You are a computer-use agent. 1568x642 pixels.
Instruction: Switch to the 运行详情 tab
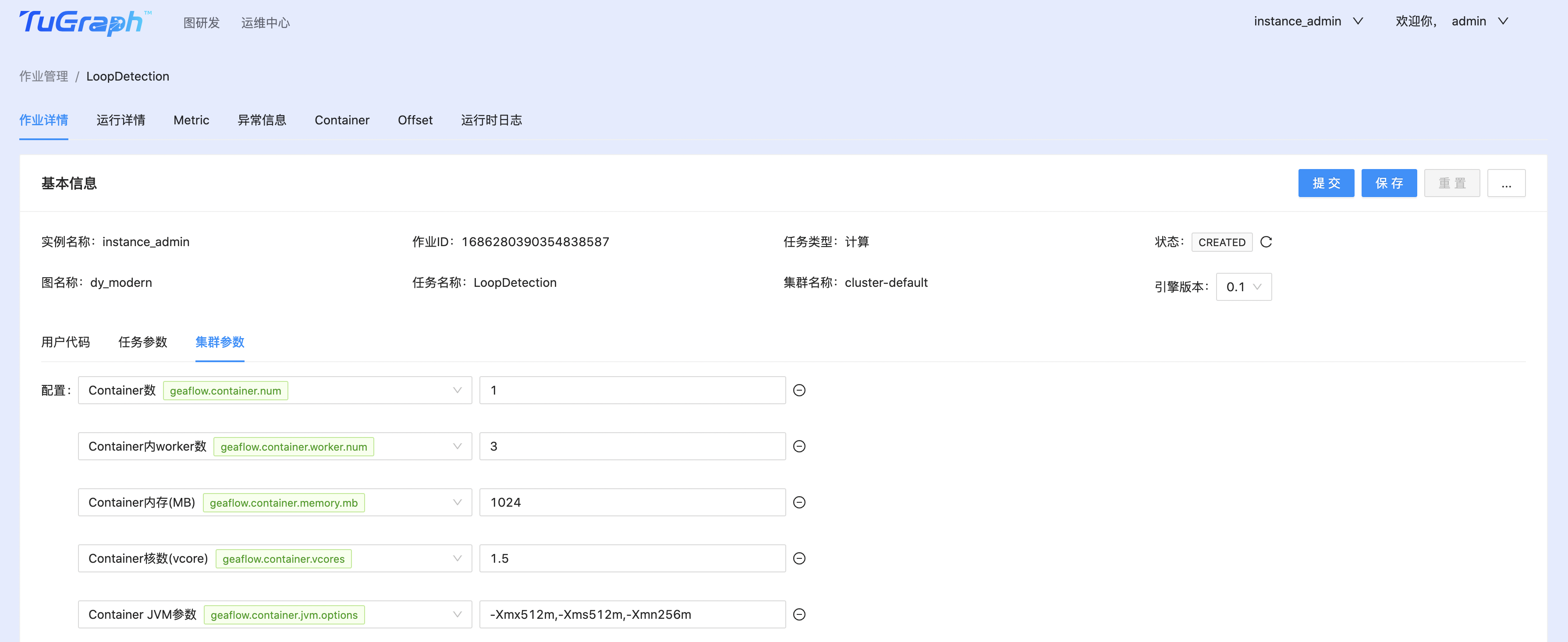pos(121,120)
